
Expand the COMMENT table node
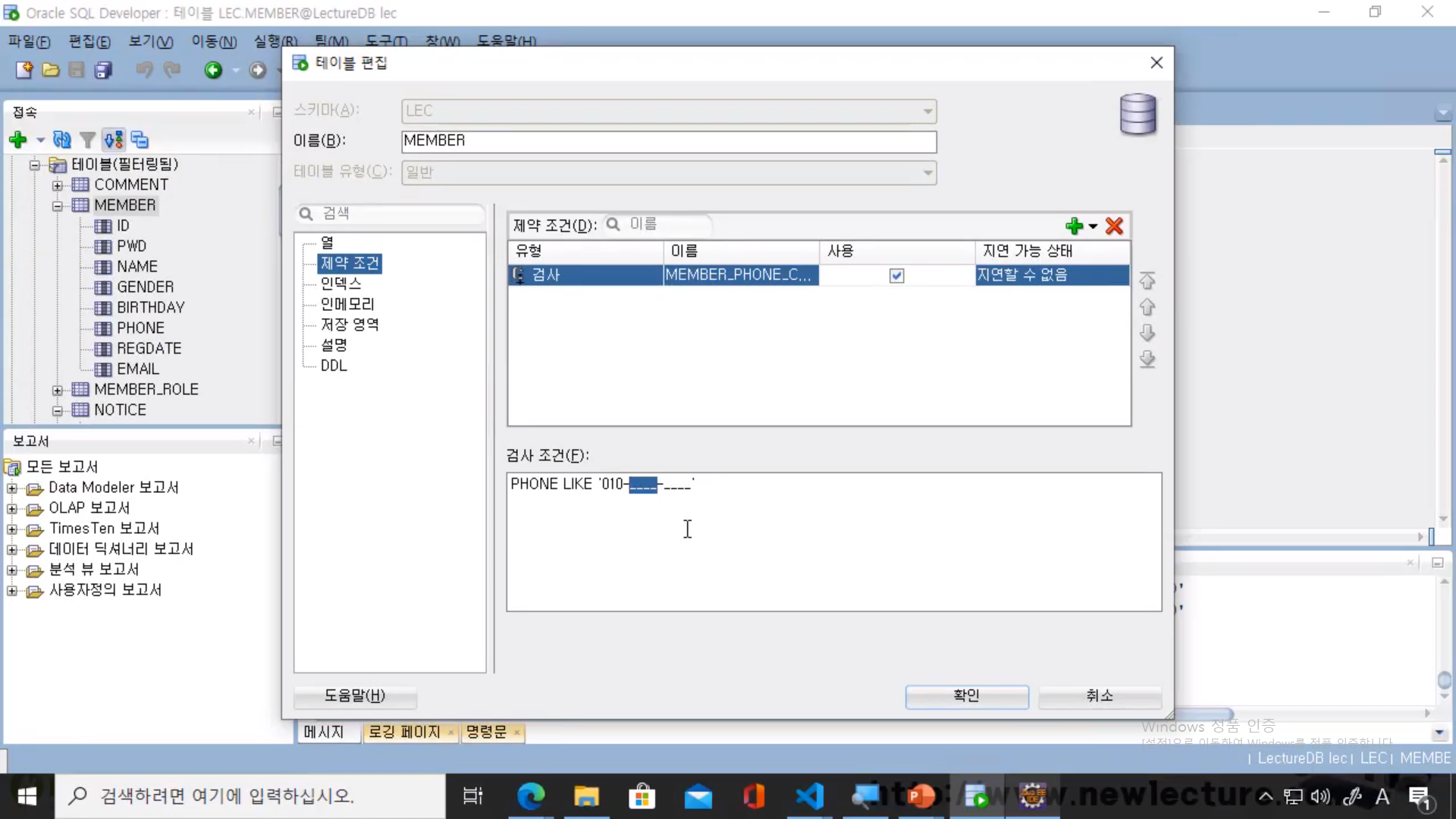tap(58, 185)
